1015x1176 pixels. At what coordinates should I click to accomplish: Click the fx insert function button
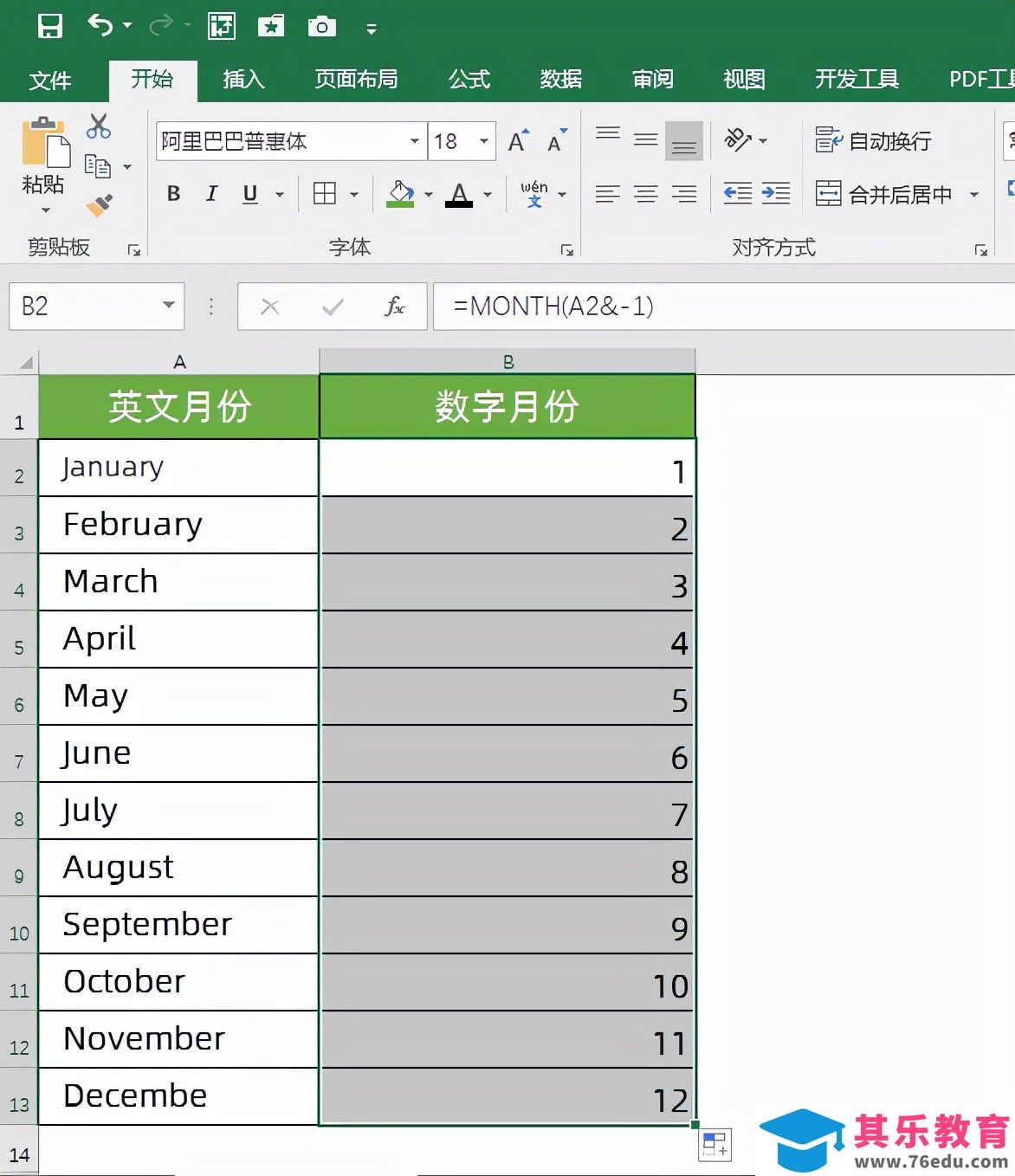click(x=395, y=307)
